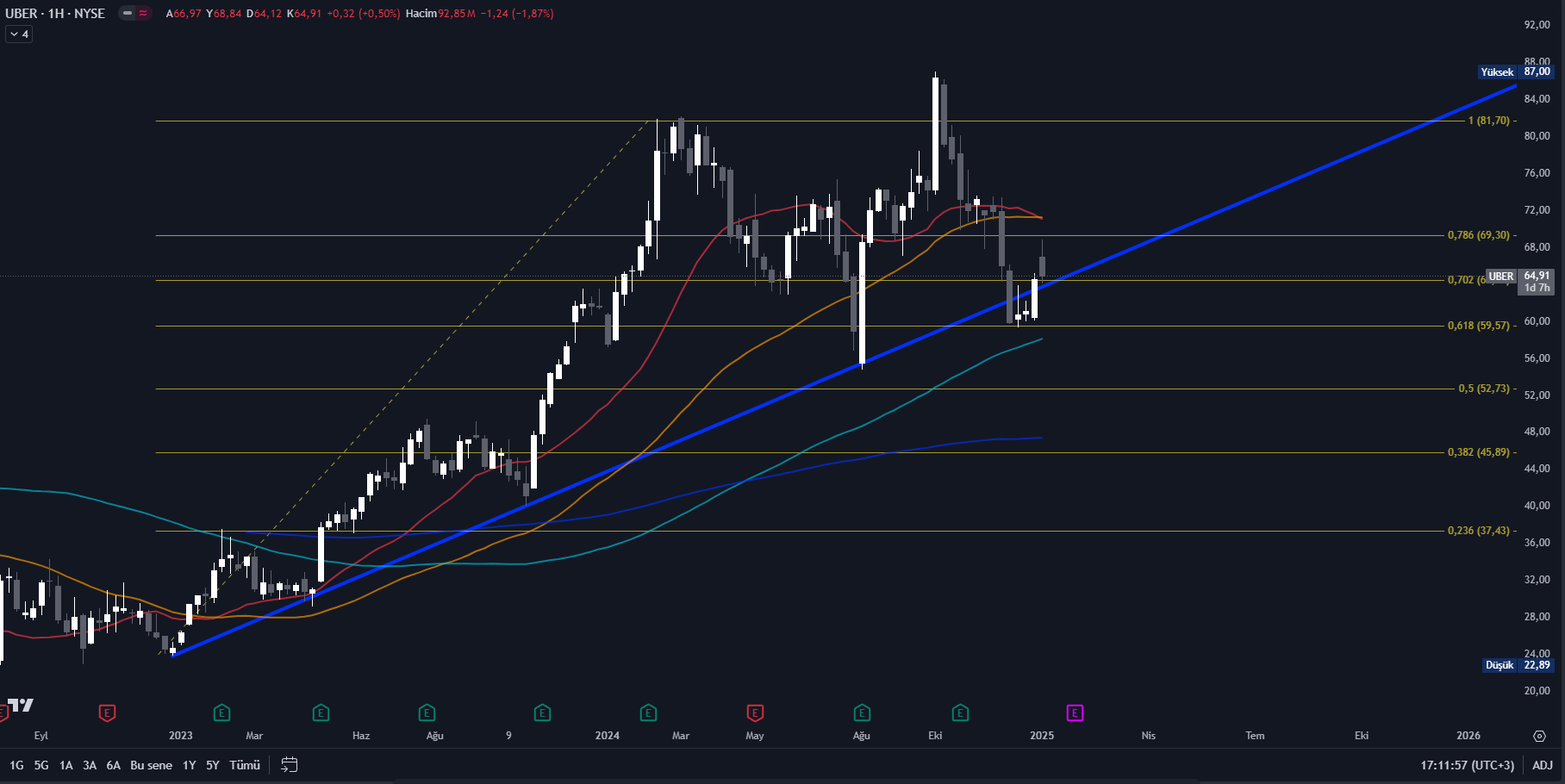Select Bu sene time range

151,765
